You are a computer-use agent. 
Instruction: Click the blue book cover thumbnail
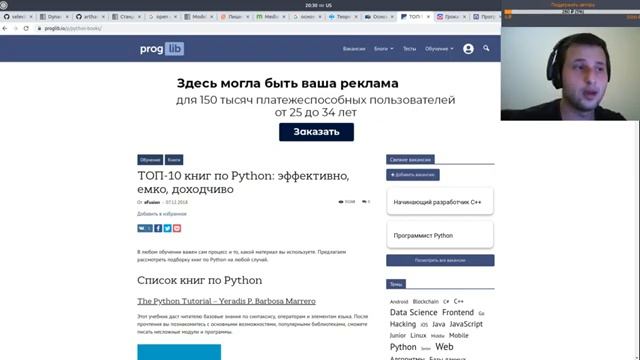click(x=179, y=352)
